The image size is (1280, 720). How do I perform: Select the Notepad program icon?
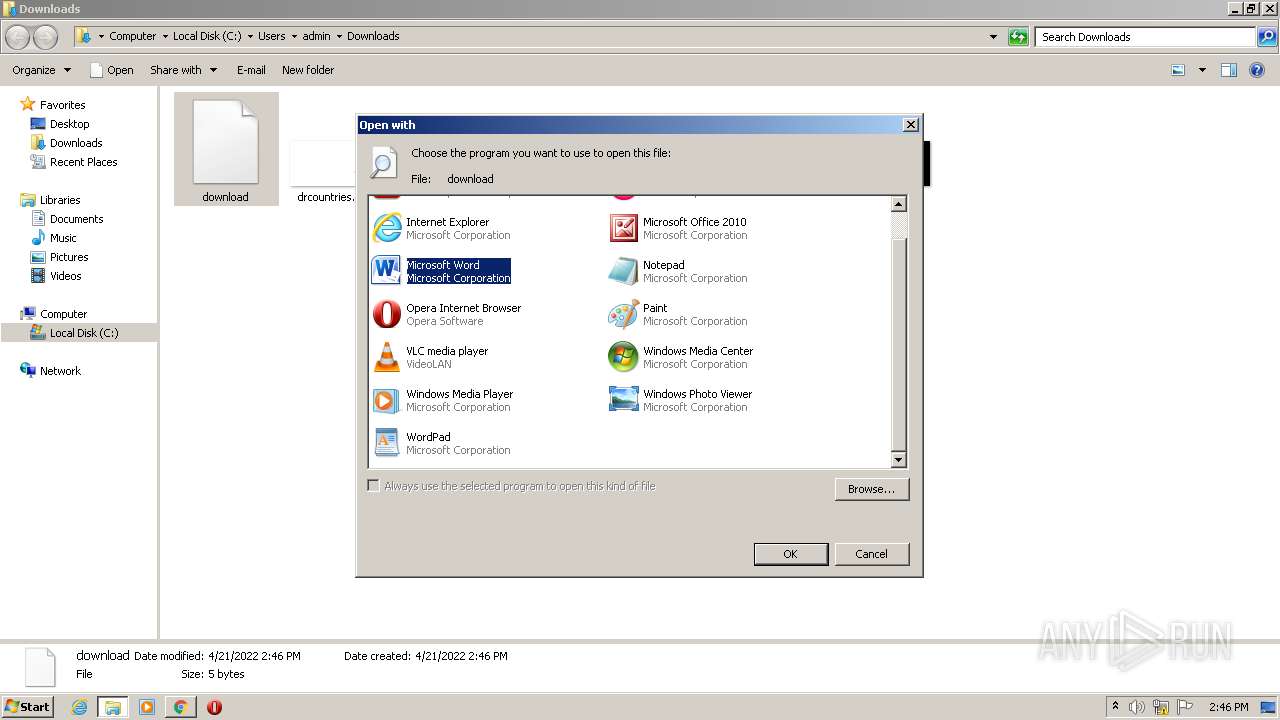tap(623, 271)
